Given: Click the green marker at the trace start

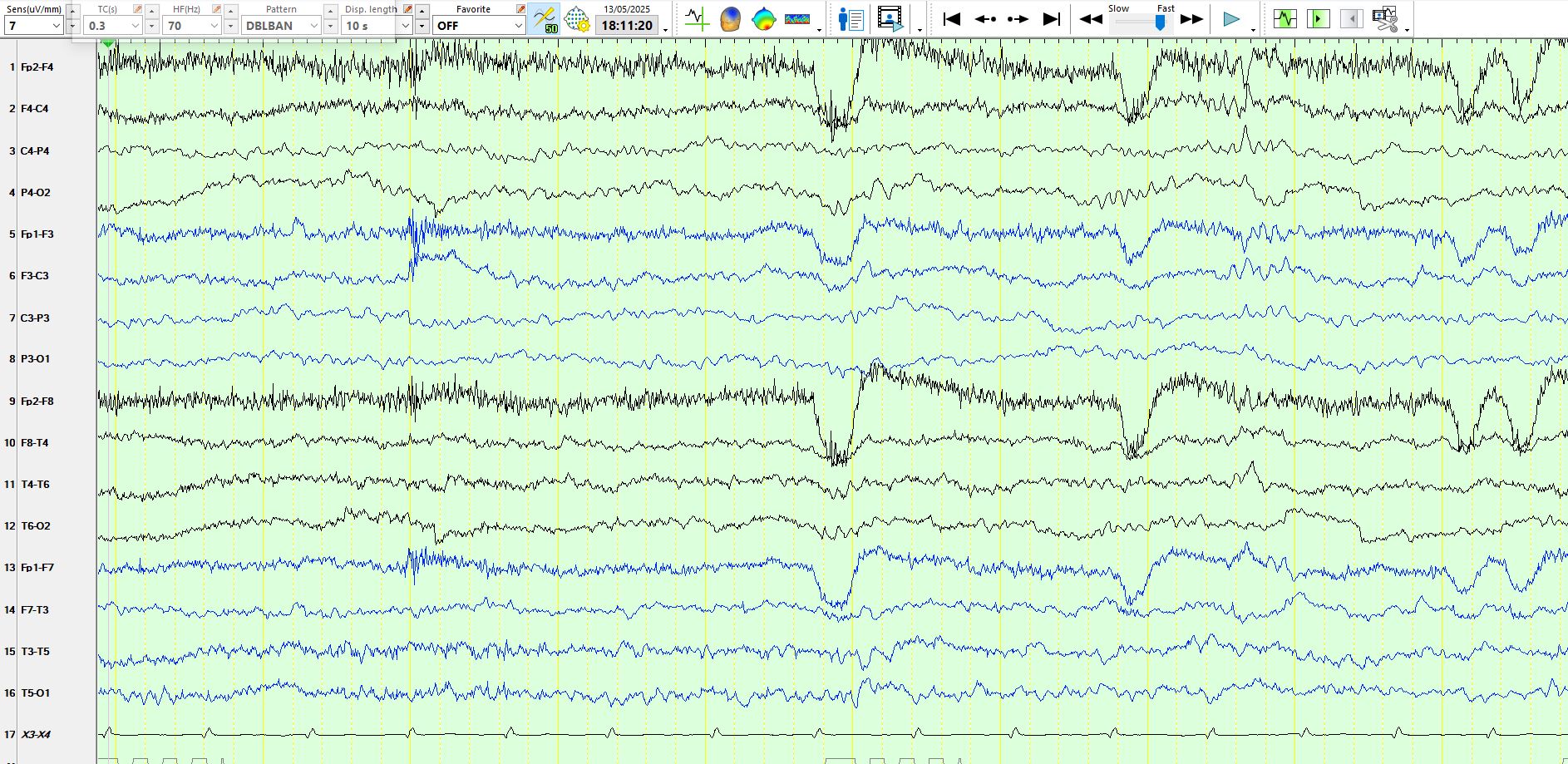Looking at the screenshot, I should point(107,42).
